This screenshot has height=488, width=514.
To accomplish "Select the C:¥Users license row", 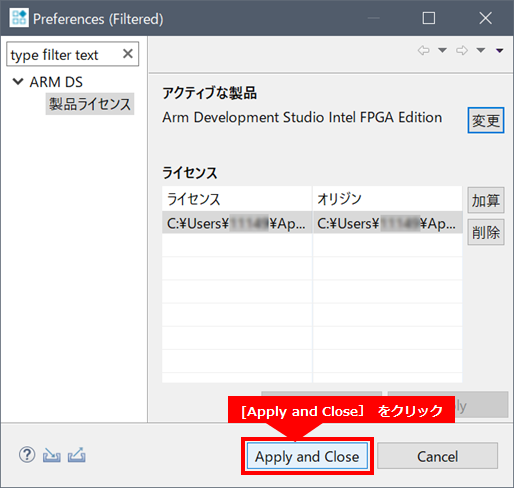I will (x=312, y=223).
